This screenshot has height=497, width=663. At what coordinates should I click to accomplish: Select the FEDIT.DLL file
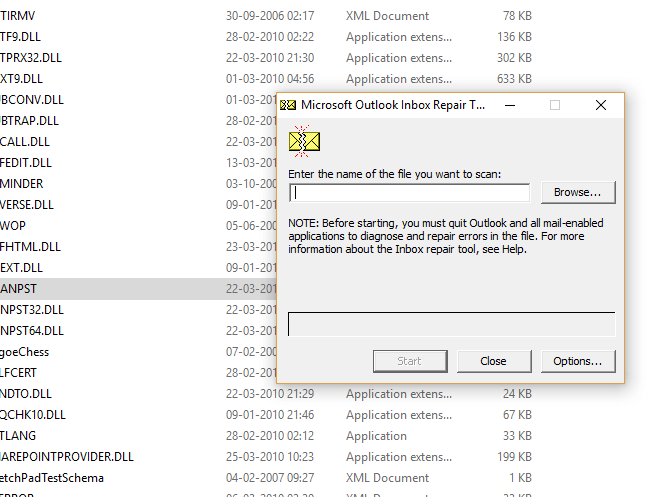coord(26,163)
